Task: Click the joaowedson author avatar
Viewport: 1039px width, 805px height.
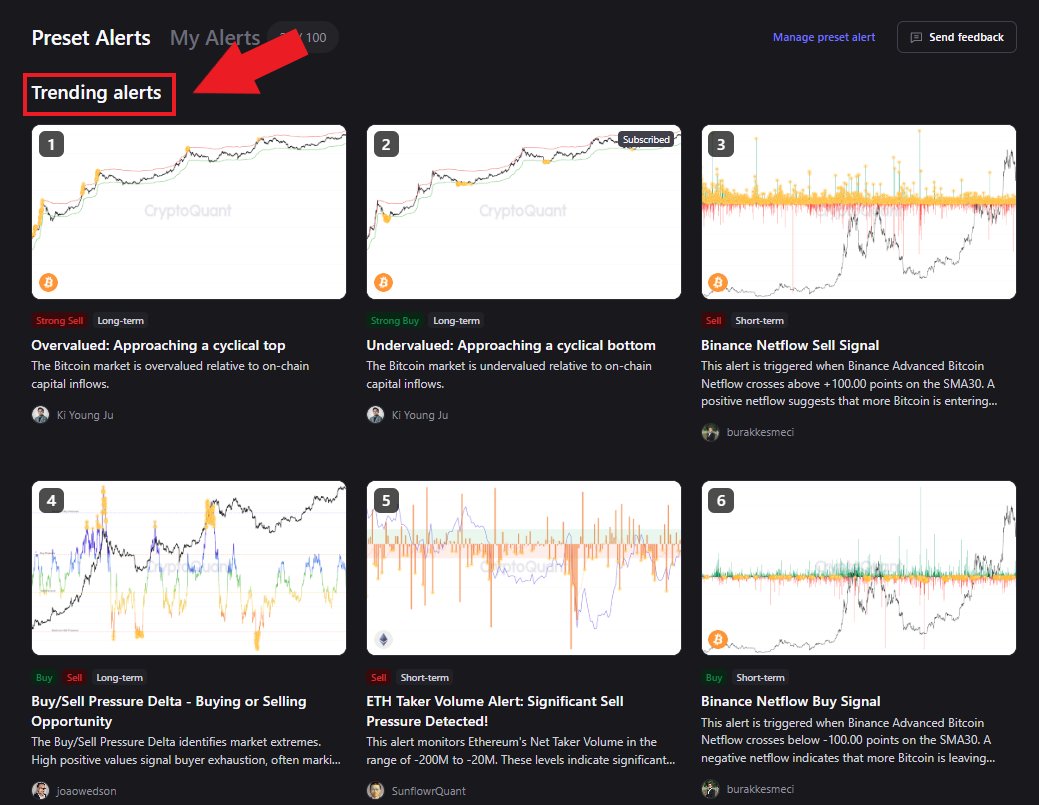Action: 40,790
